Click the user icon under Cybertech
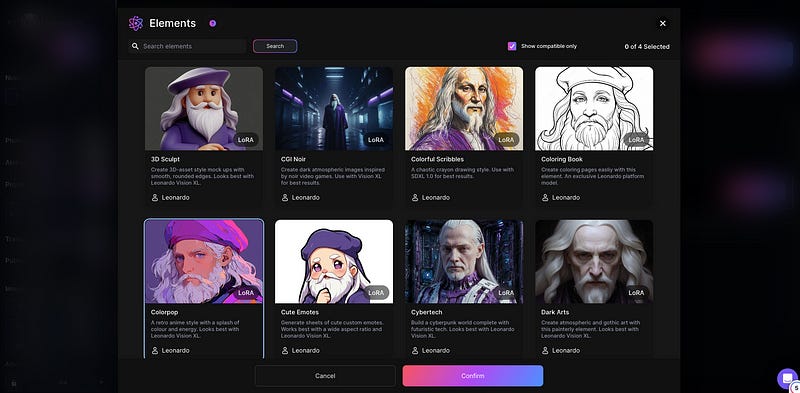The height and width of the screenshot is (393, 800). [x=415, y=351]
